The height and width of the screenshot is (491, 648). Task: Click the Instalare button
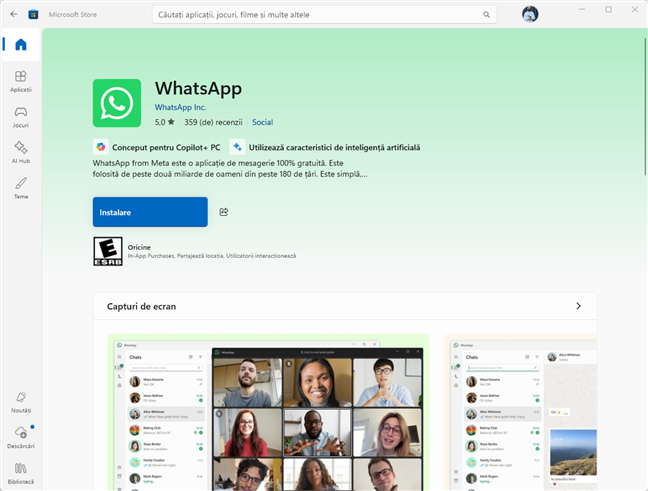click(150, 212)
